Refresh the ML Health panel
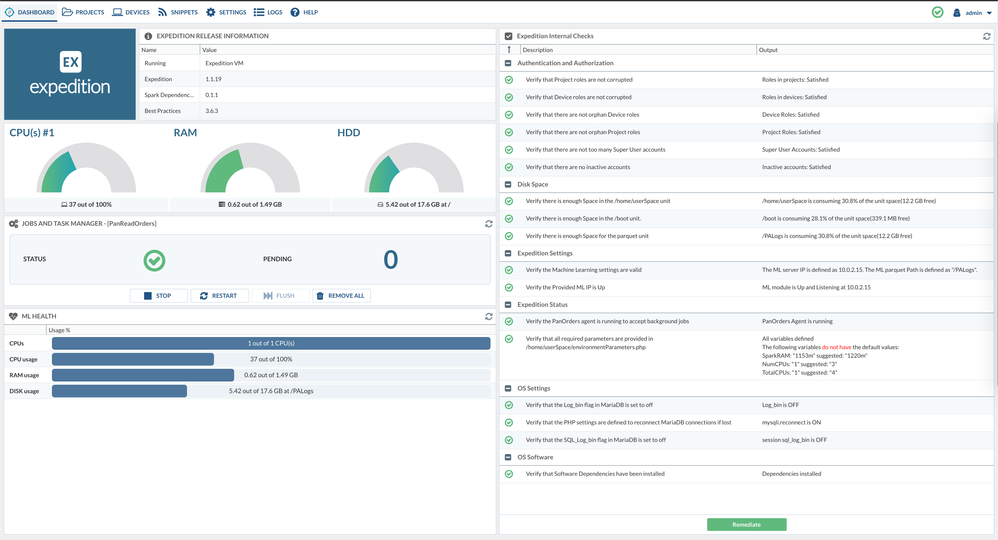 point(489,316)
